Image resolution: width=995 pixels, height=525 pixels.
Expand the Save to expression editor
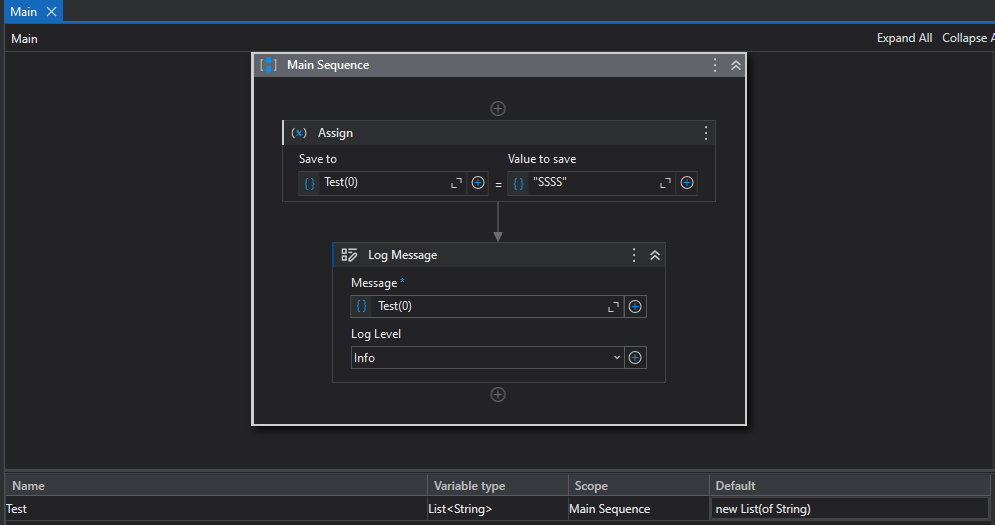pyautogui.click(x=456, y=183)
